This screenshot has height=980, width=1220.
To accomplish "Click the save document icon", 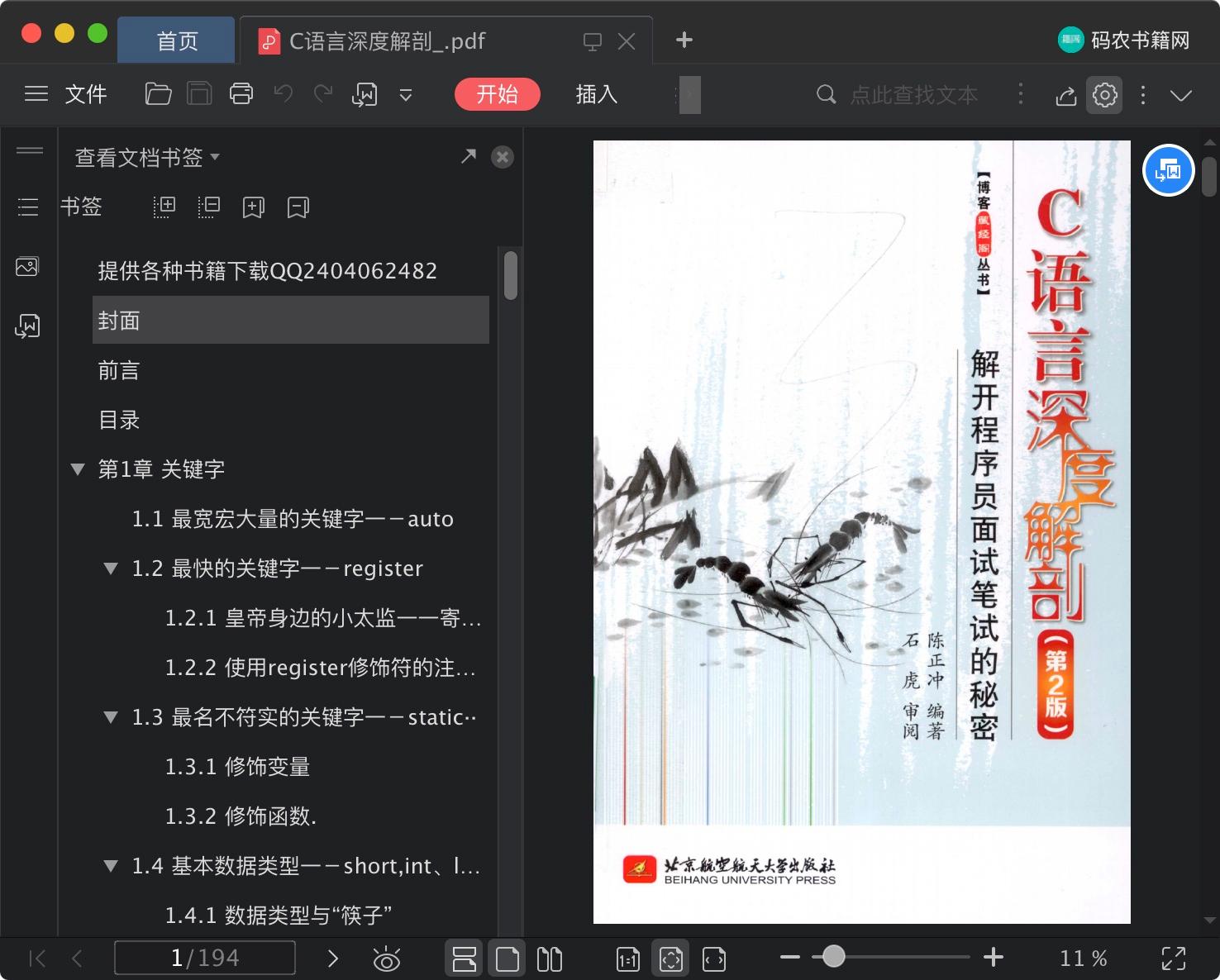I will point(199,94).
